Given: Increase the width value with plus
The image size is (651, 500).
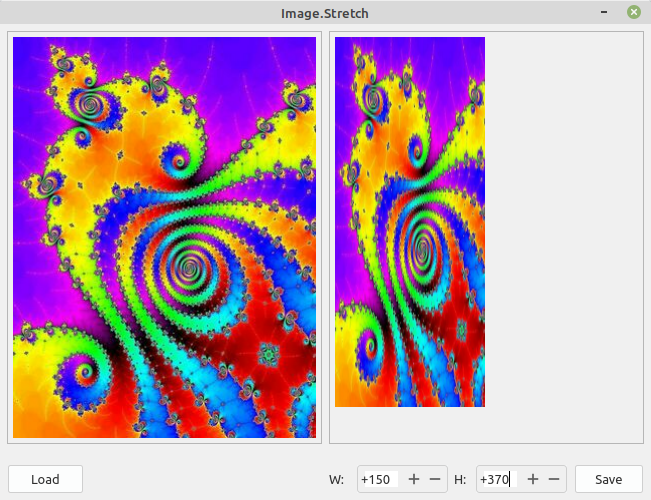Looking at the screenshot, I should (414, 479).
